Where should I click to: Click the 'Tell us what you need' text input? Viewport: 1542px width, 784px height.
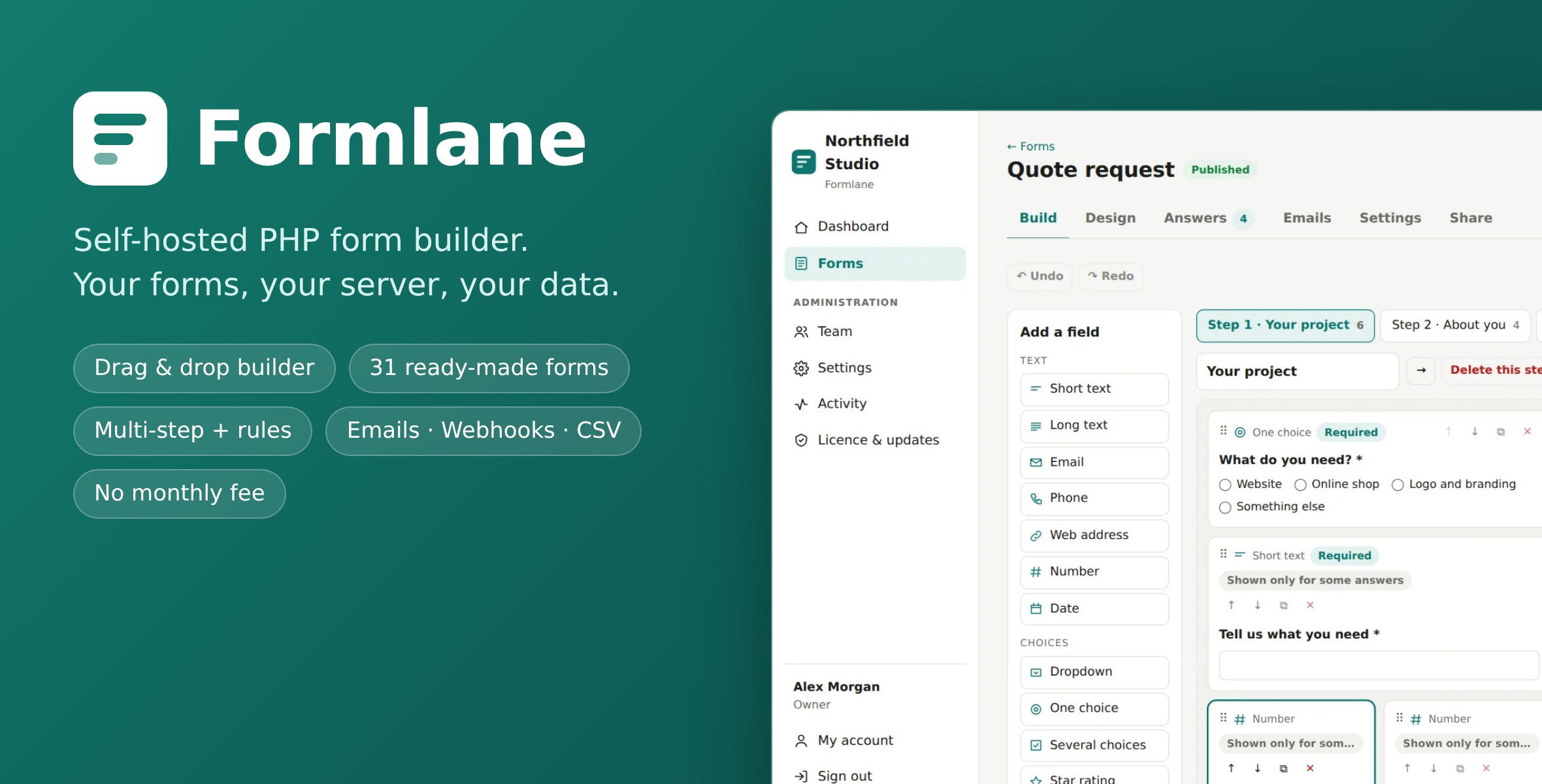1379,665
